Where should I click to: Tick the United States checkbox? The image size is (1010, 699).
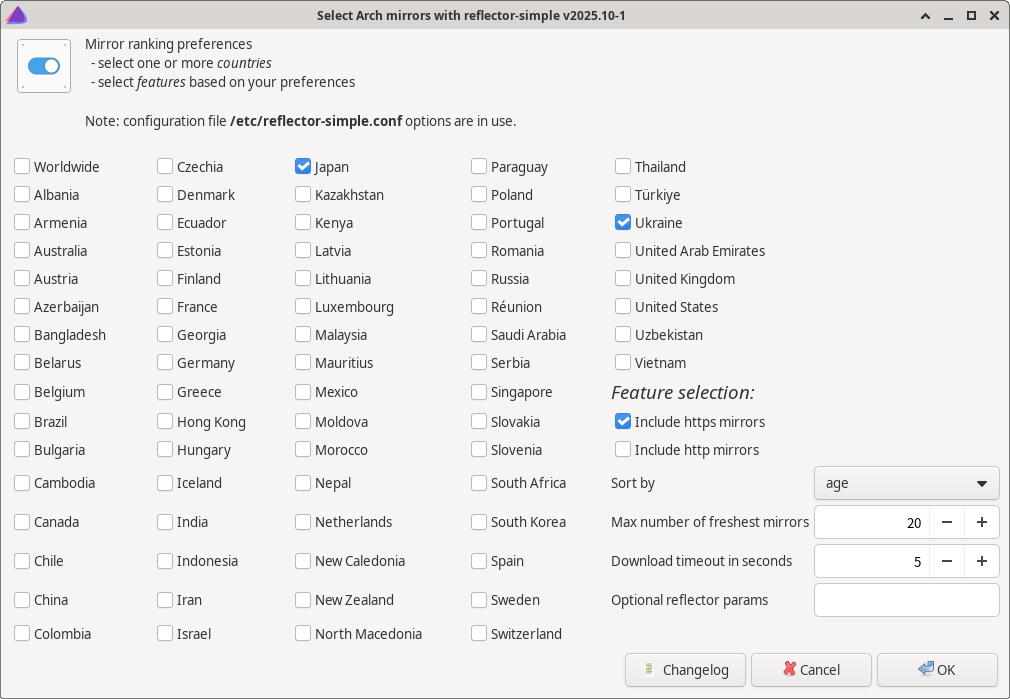tap(623, 307)
